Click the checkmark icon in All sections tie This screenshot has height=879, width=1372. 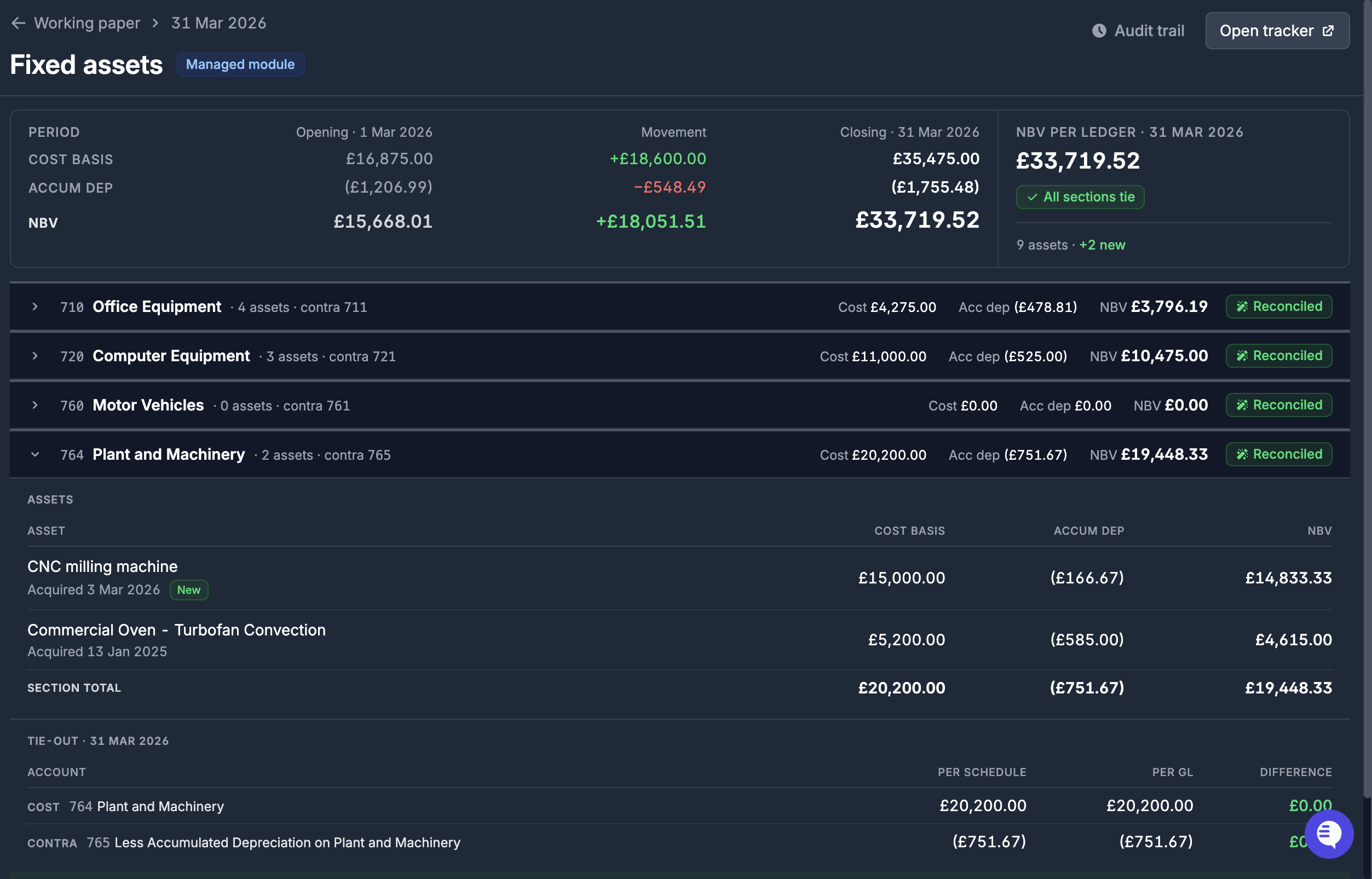pos(1032,197)
